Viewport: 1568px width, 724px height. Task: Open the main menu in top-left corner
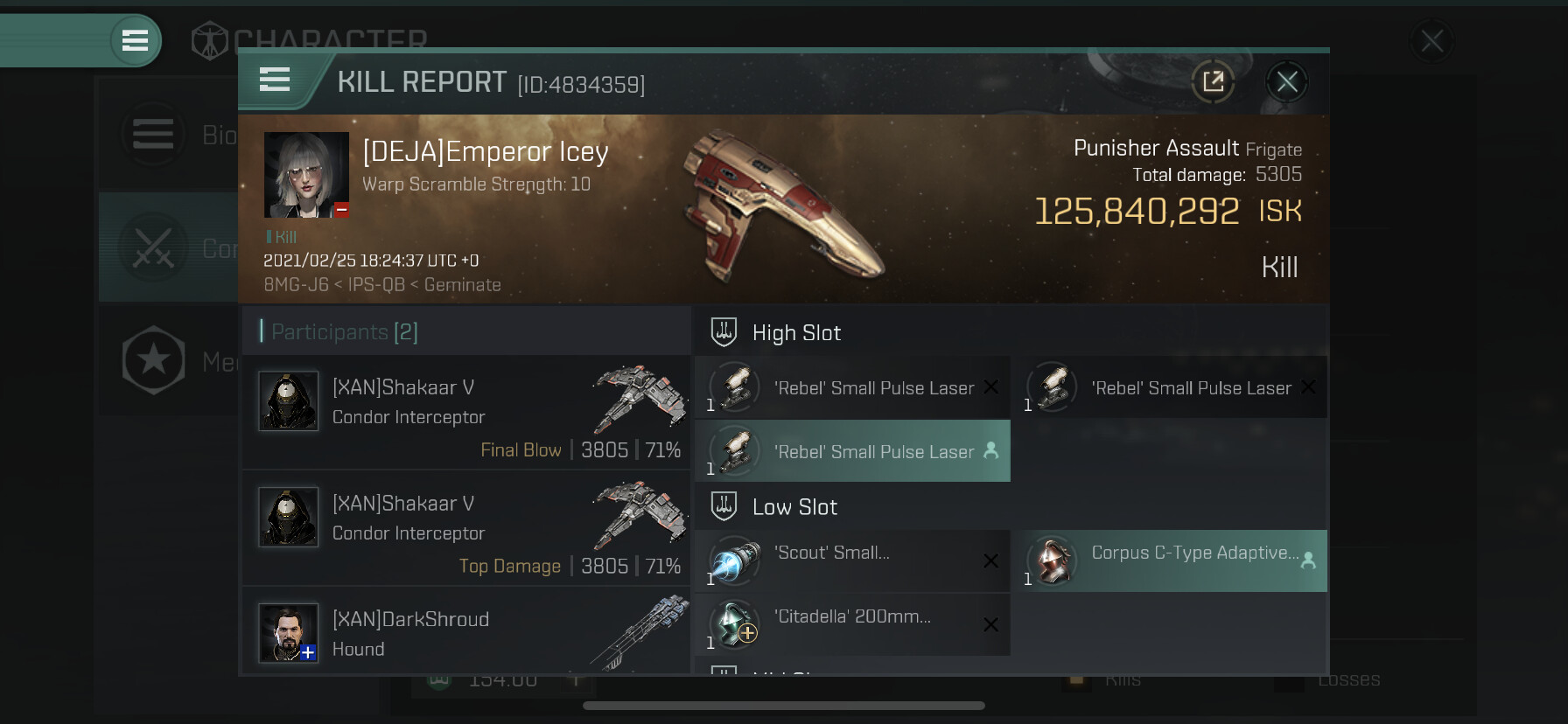point(135,40)
